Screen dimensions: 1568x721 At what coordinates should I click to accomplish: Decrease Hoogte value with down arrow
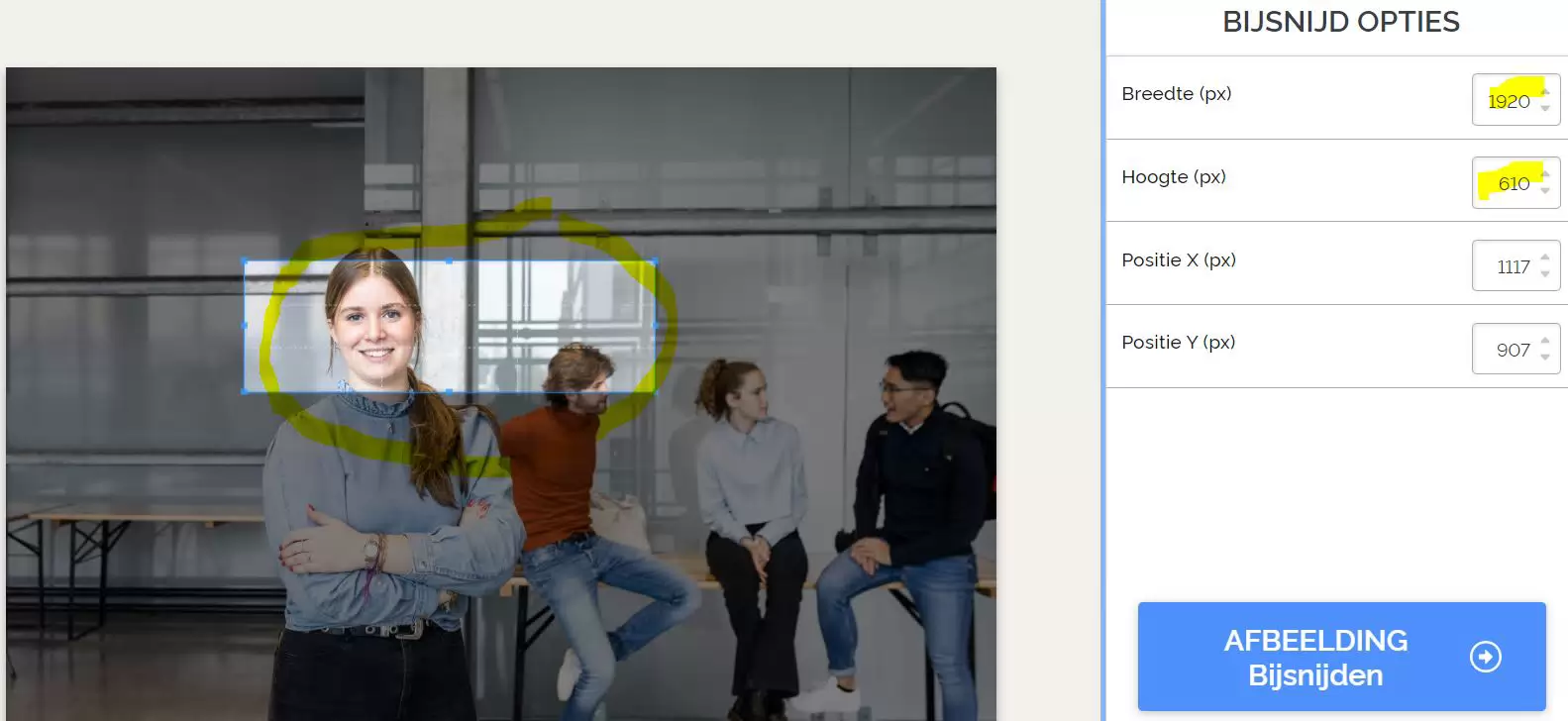click(x=1545, y=191)
